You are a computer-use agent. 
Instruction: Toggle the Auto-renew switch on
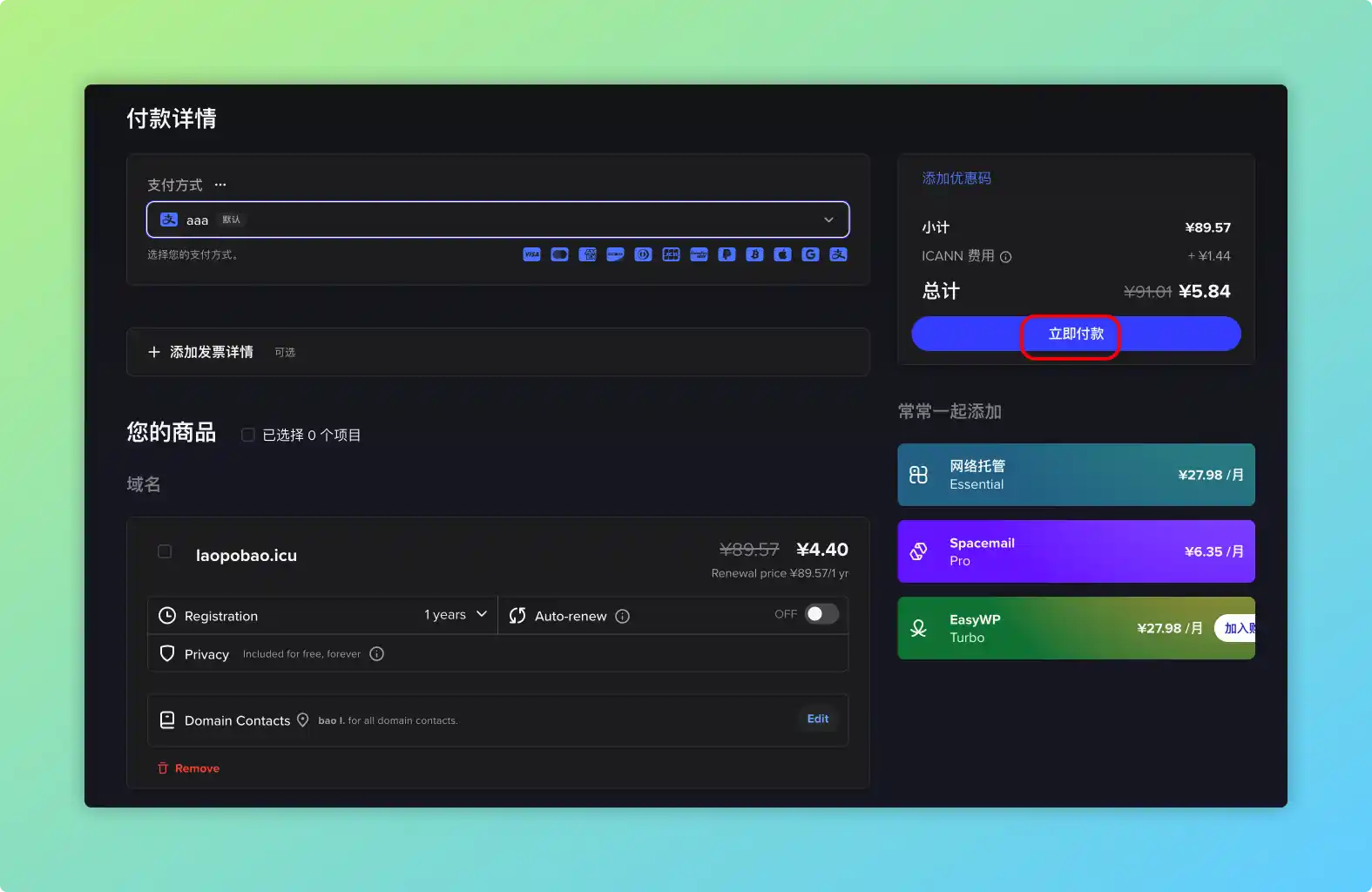821,614
